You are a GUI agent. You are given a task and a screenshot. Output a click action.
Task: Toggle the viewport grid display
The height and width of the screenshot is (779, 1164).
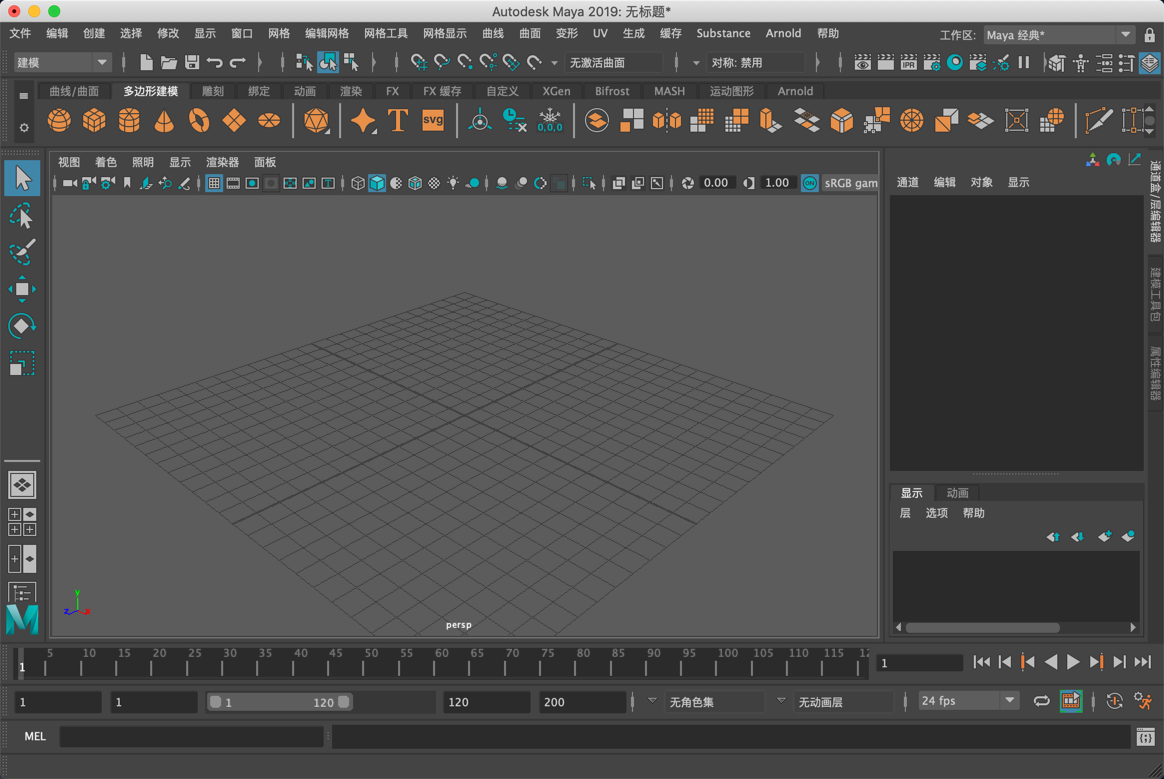(x=214, y=182)
